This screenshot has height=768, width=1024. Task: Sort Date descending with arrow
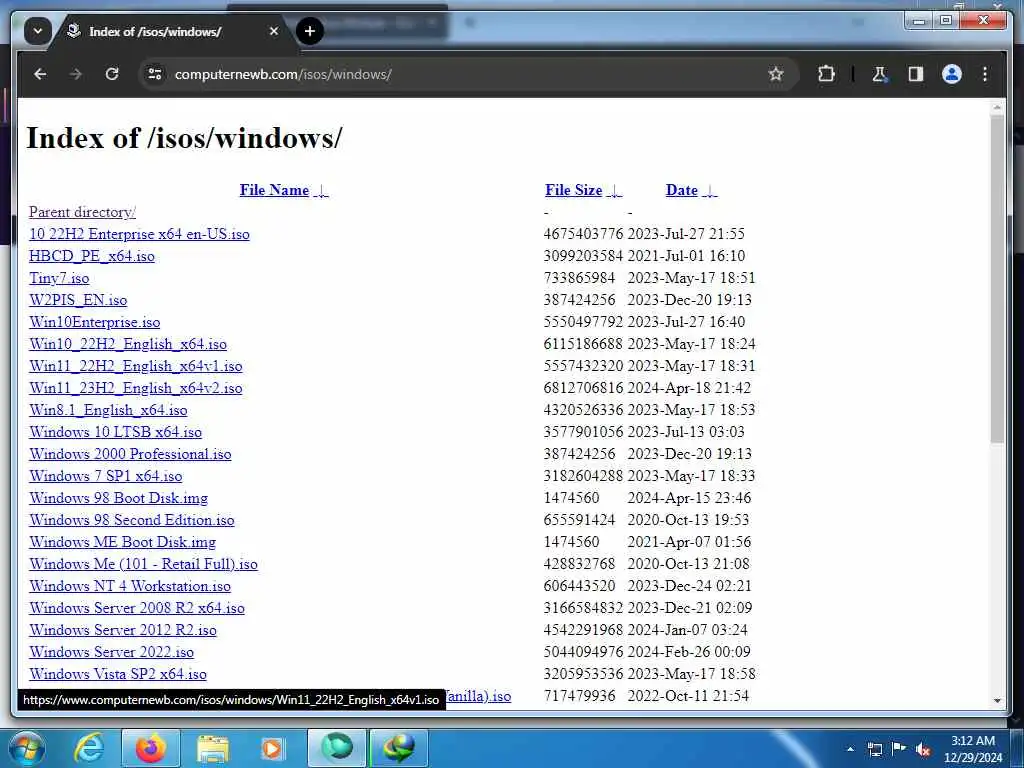click(x=710, y=191)
